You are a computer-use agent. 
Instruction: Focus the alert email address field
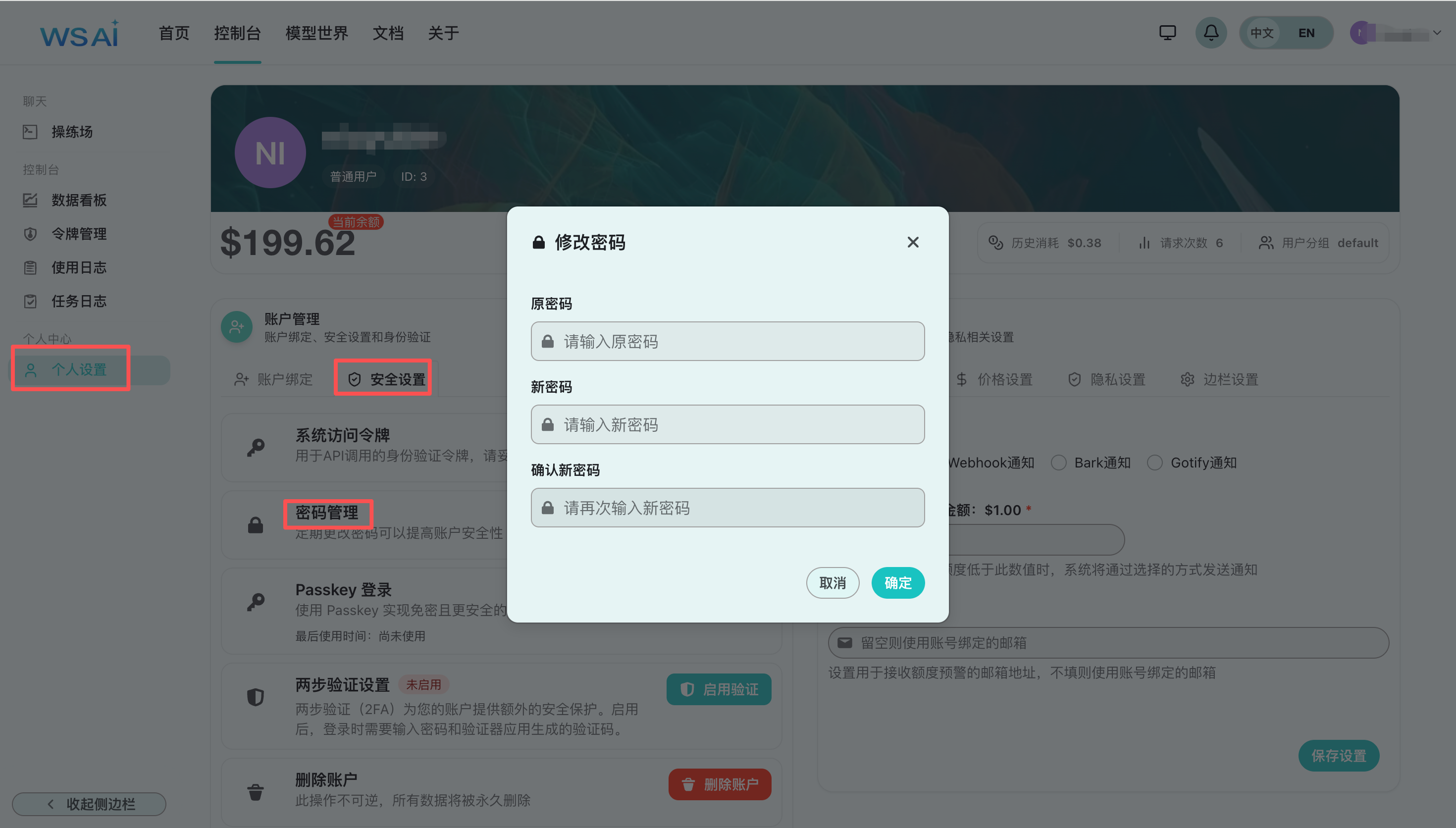point(1109,643)
